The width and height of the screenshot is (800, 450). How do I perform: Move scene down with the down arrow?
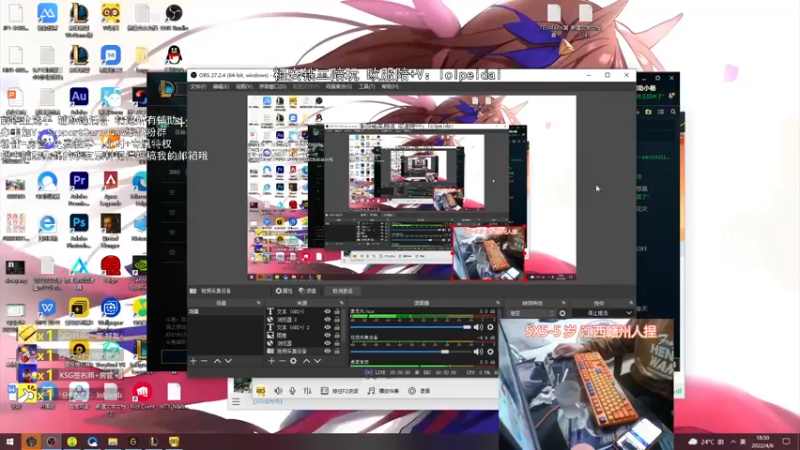pos(228,361)
